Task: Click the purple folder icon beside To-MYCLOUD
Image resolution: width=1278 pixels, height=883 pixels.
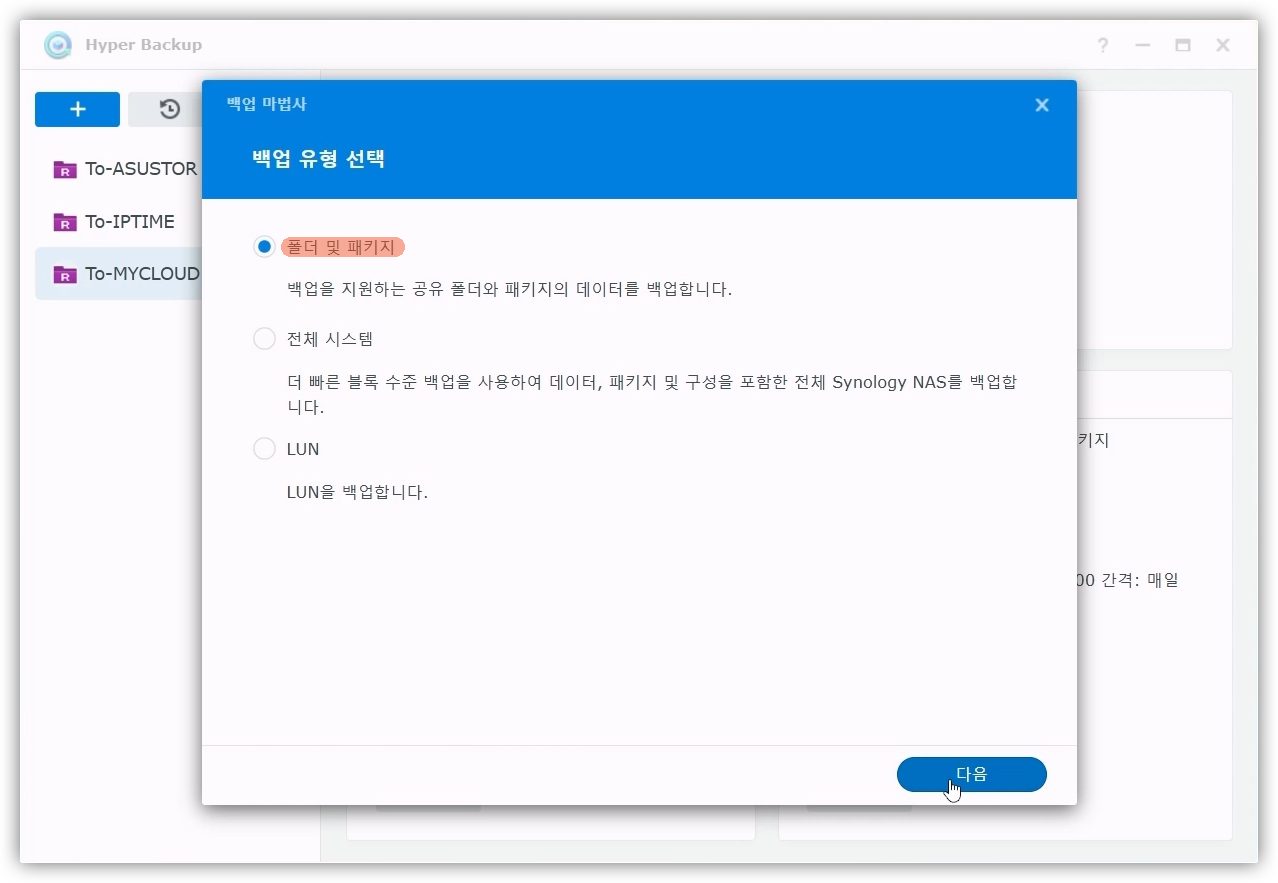Action: [65, 274]
